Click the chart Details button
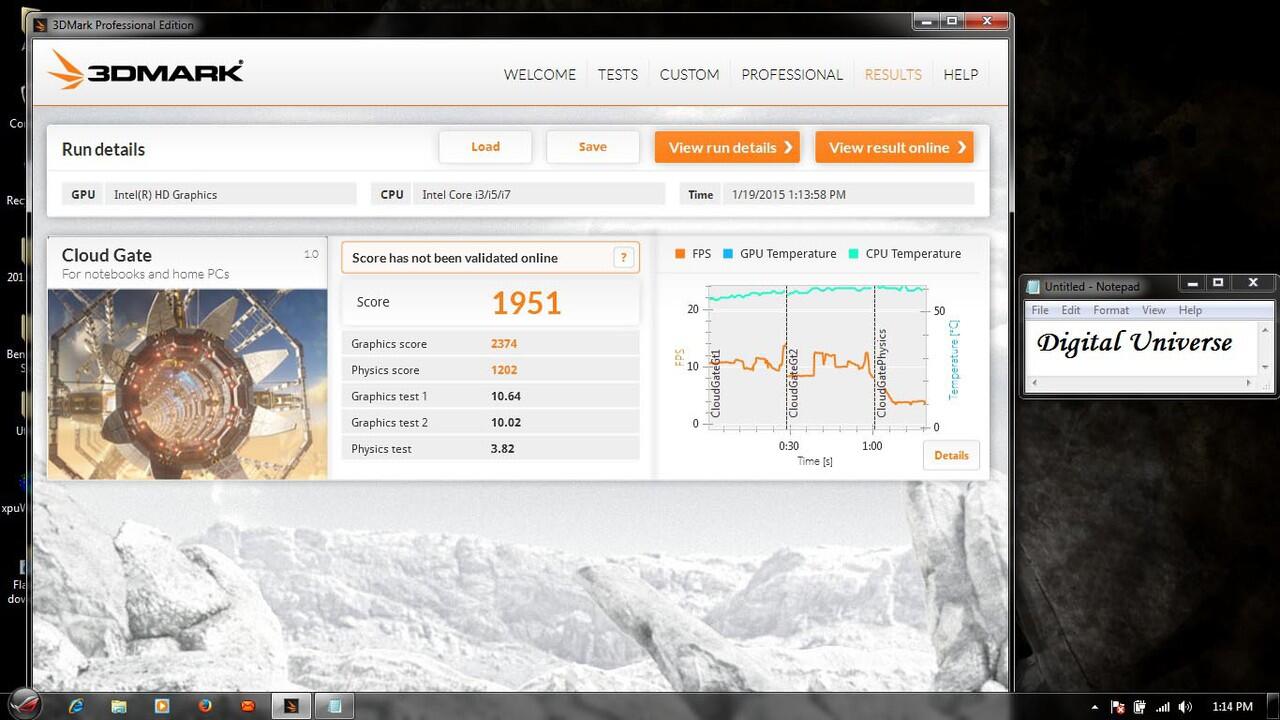This screenshot has width=1280, height=720. click(x=951, y=455)
